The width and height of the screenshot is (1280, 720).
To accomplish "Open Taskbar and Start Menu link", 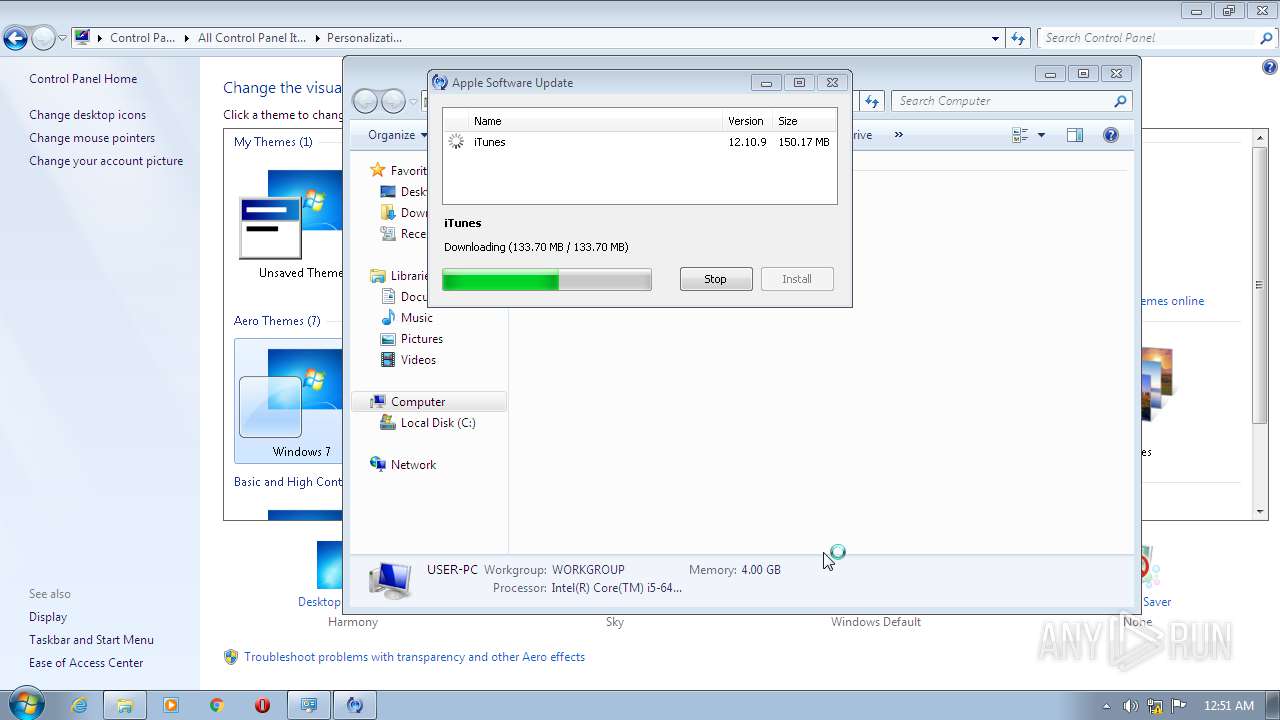I will (x=91, y=640).
